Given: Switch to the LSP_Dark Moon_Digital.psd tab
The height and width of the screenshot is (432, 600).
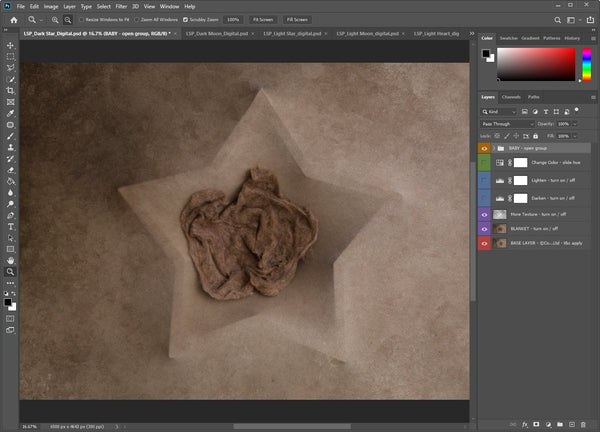Looking at the screenshot, I should coord(217,33).
